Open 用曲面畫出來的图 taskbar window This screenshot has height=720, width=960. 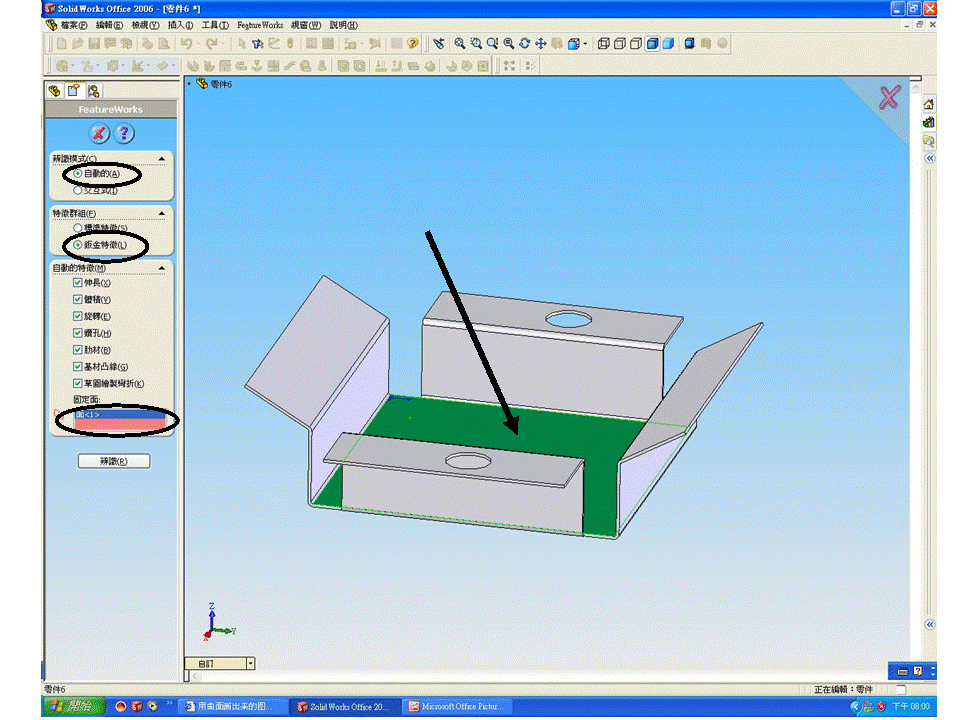coord(231,707)
